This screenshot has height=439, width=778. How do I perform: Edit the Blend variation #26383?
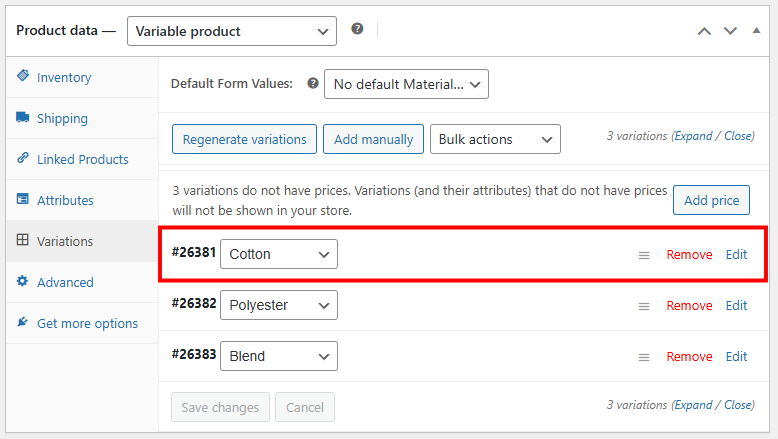(736, 357)
